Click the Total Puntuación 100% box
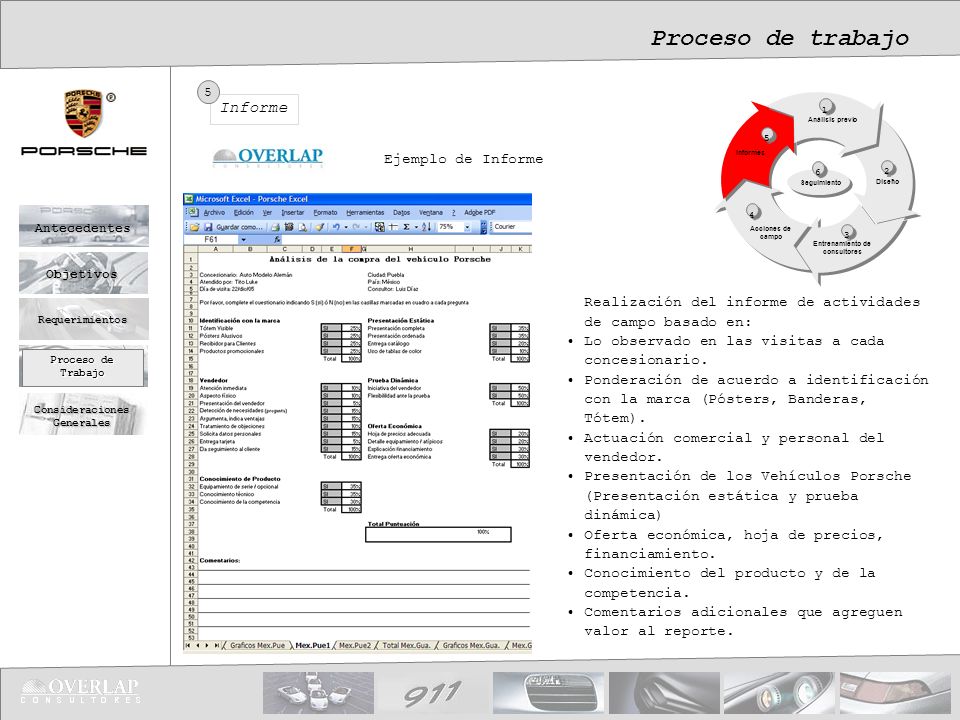 coord(438,534)
